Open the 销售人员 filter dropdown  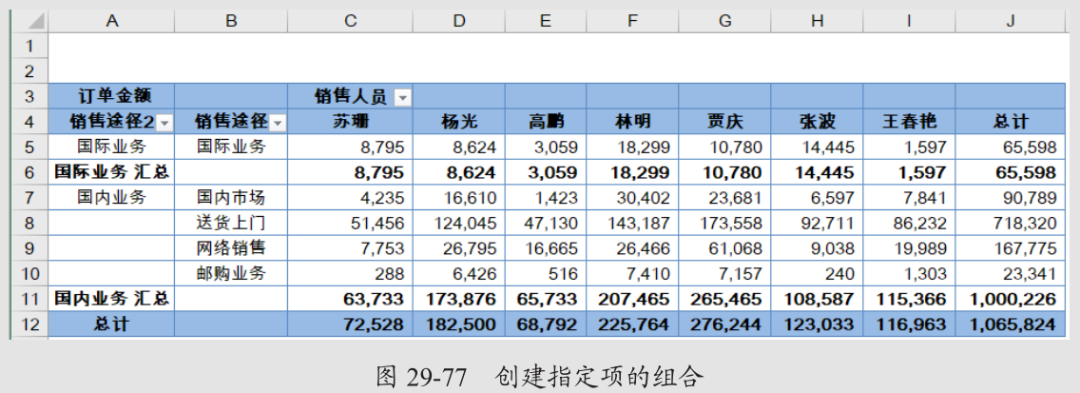[x=402, y=98]
